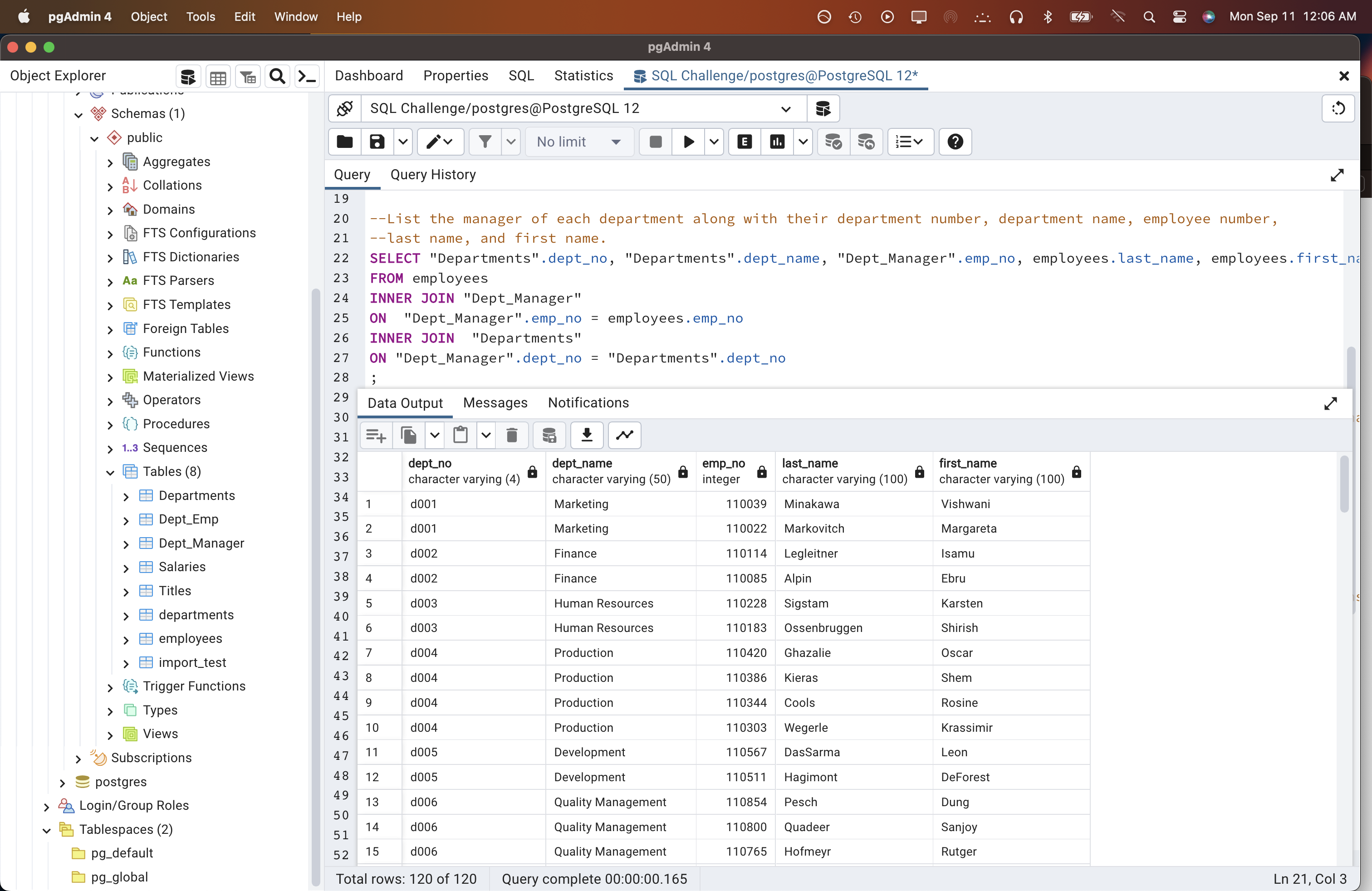The width and height of the screenshot is (1372, 891).
Task: Open the 'No limit' row limit dropdown
Action: click(x=579, y=142)
